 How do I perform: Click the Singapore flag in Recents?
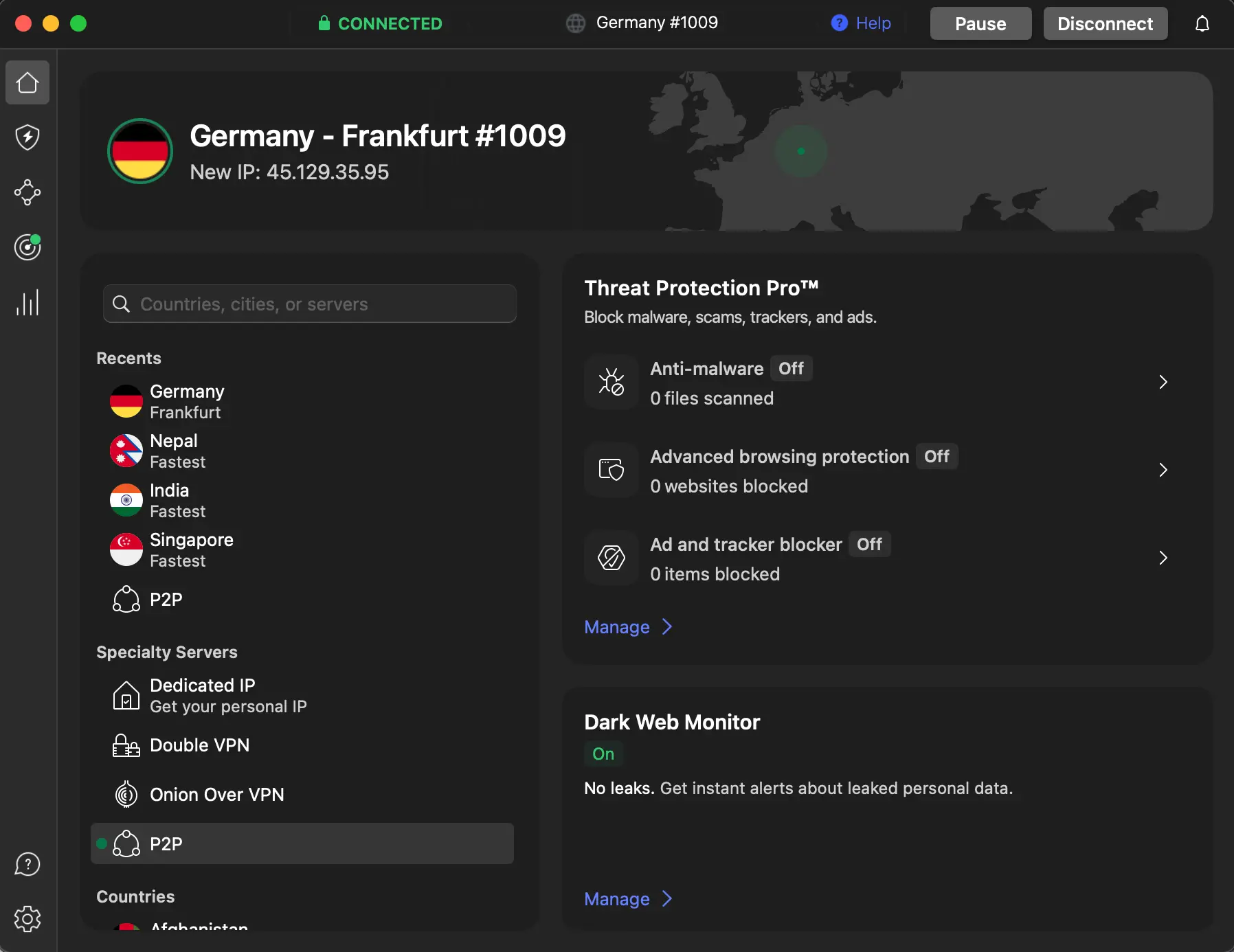[126, 549]
